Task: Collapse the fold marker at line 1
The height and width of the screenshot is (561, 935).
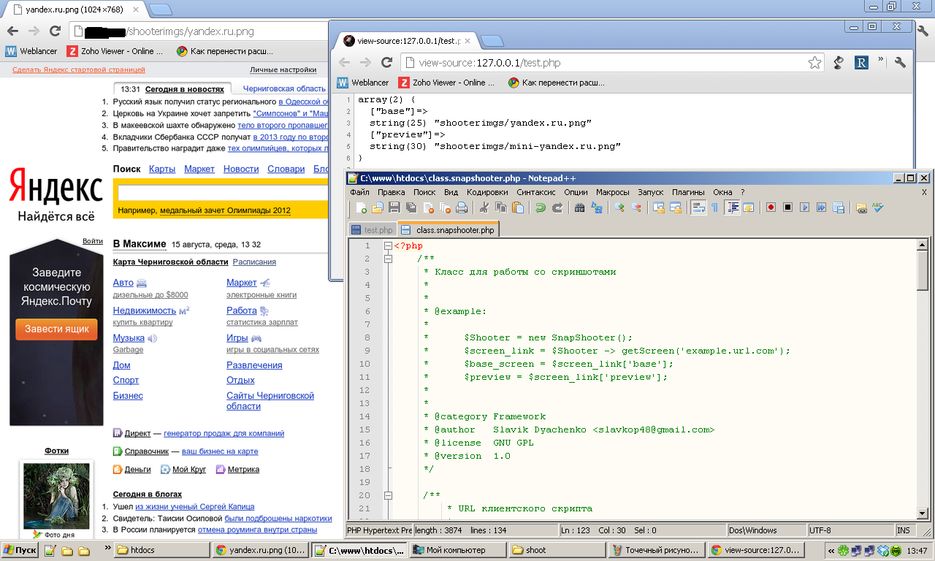Action: (387, 246)
